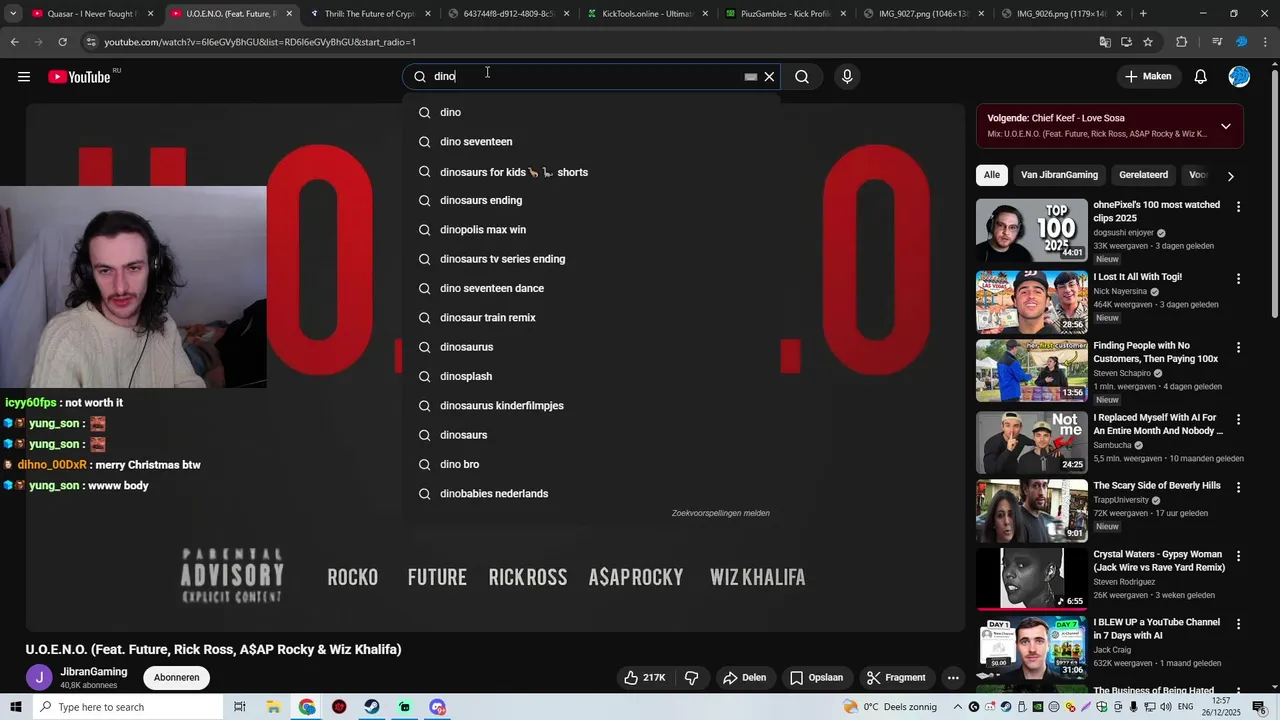Image resolution: width=1280 pixels, height=720 pixels.
Task: Reload the page with refresh icon
Action: 62,42
